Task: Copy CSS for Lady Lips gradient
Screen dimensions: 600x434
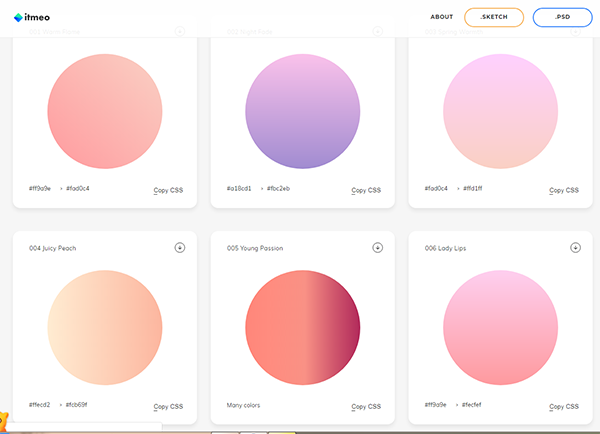Action: click(x=564, y=406)
